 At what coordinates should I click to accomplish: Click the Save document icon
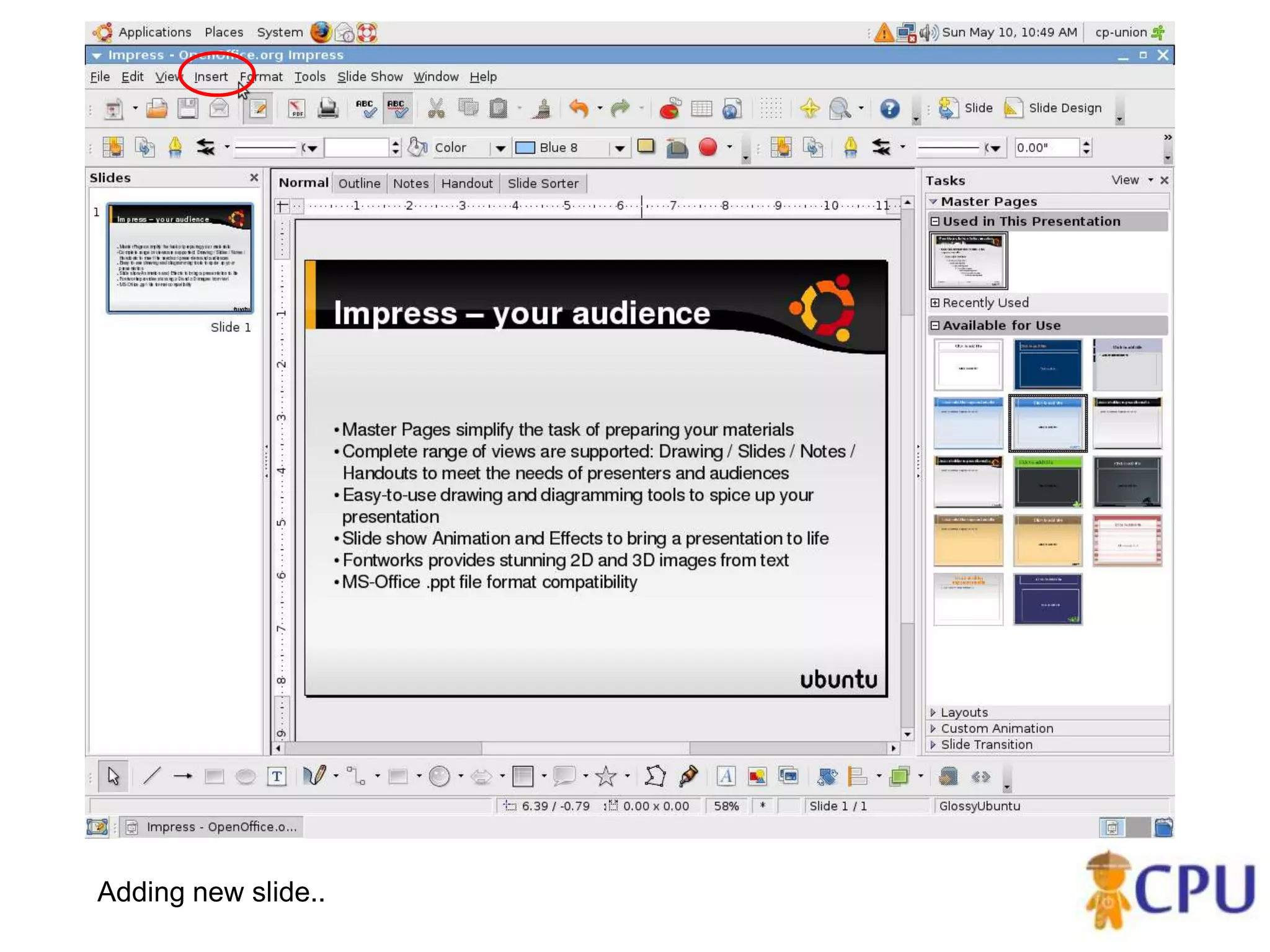point(187,108)
